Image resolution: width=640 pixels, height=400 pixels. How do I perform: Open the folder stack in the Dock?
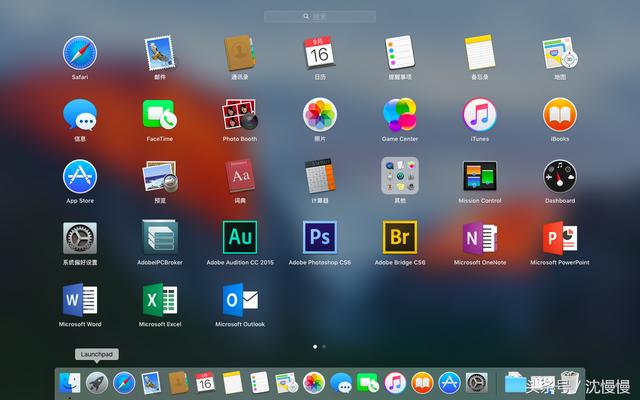515,383
